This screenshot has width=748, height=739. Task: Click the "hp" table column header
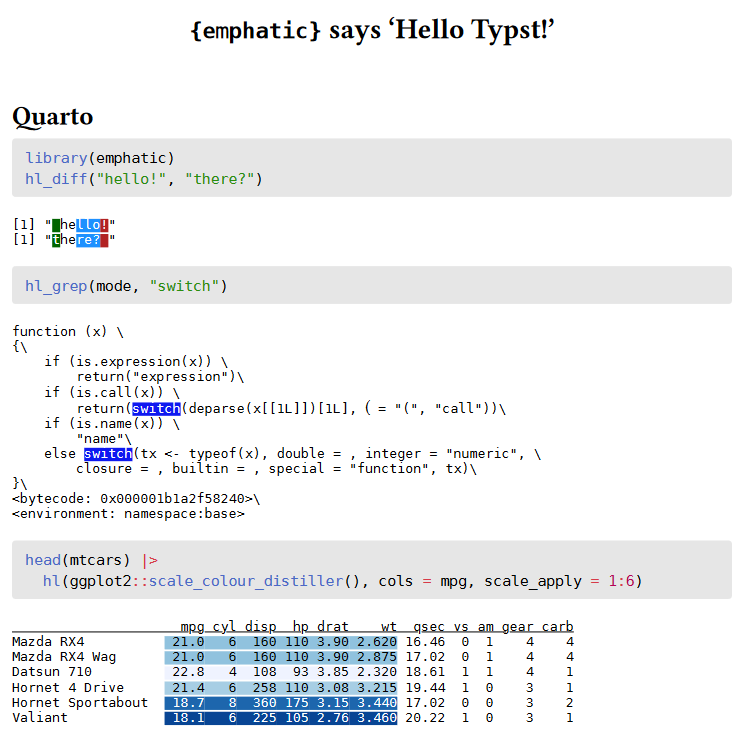coord(301,626)
